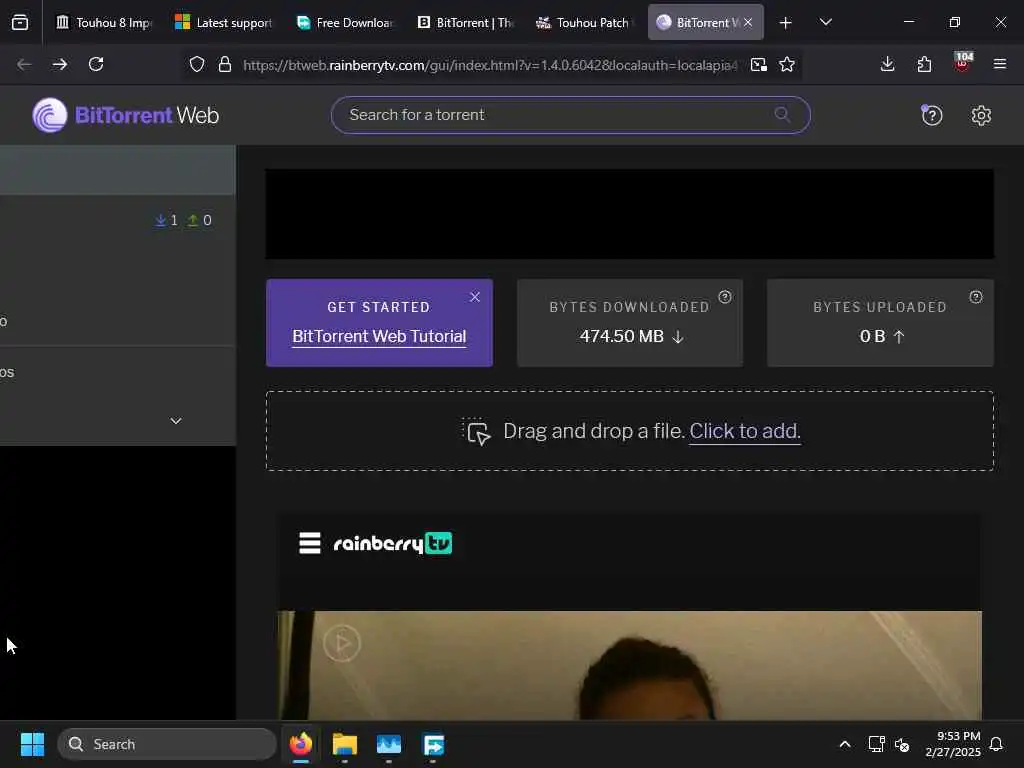1024x768 pixels.
Task: Open BitTorrent settings gear
Action: [981, 116]
